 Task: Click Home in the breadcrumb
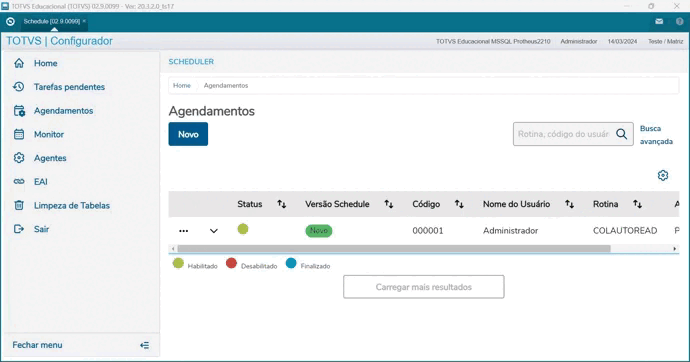pos(182,85)
